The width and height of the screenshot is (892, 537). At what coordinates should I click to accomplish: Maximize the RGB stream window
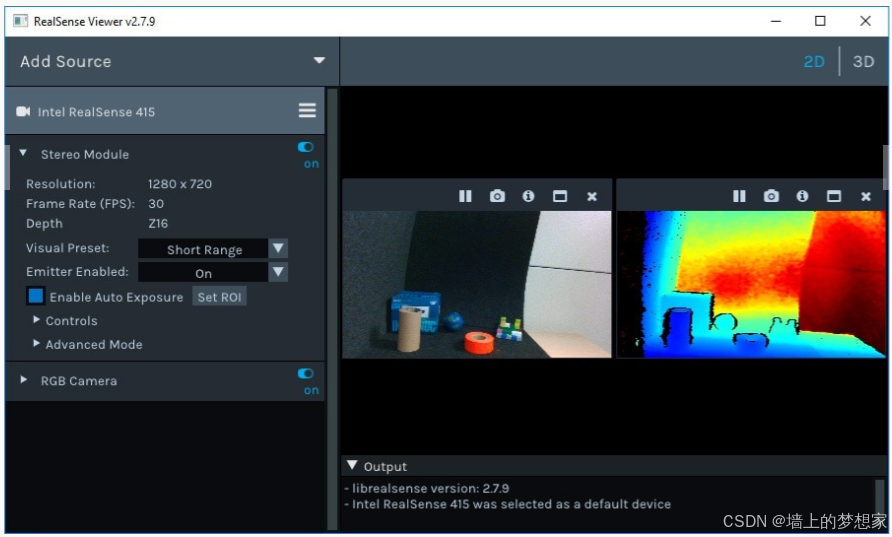[560, 196]
